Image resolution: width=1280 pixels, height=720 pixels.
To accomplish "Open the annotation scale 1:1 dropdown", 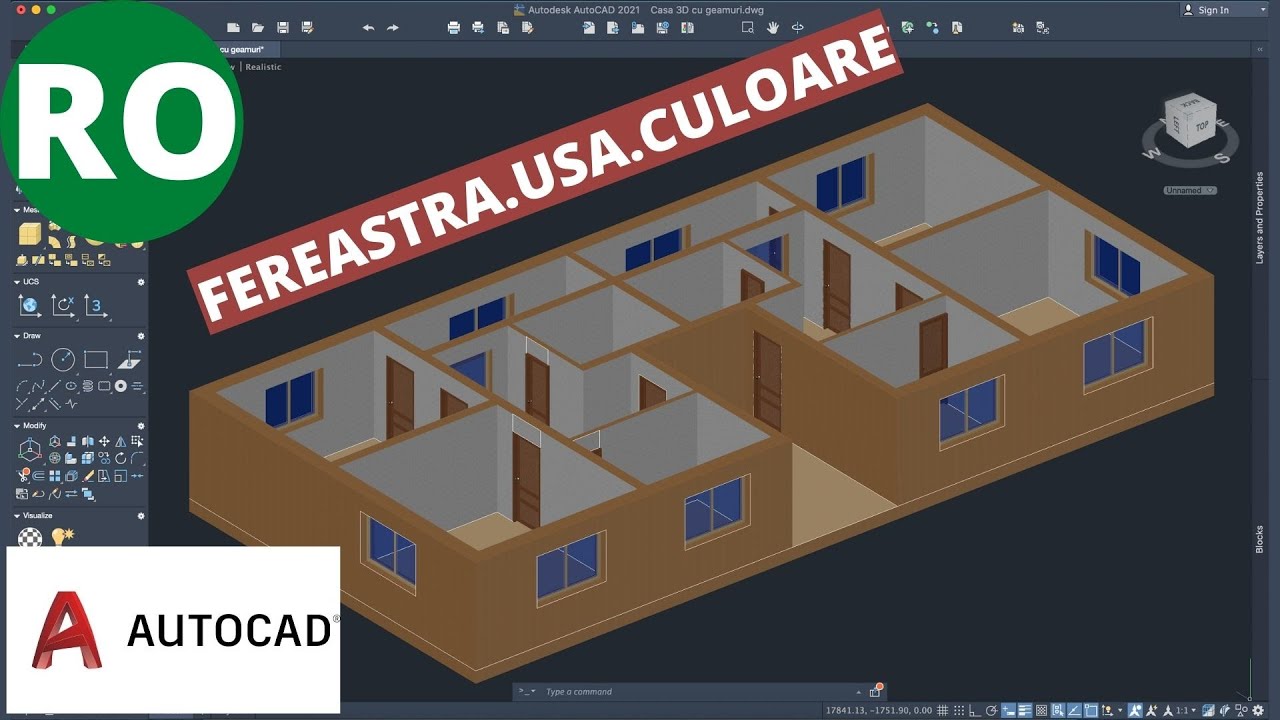I will pyautogui.click(x=1186, y=710).
